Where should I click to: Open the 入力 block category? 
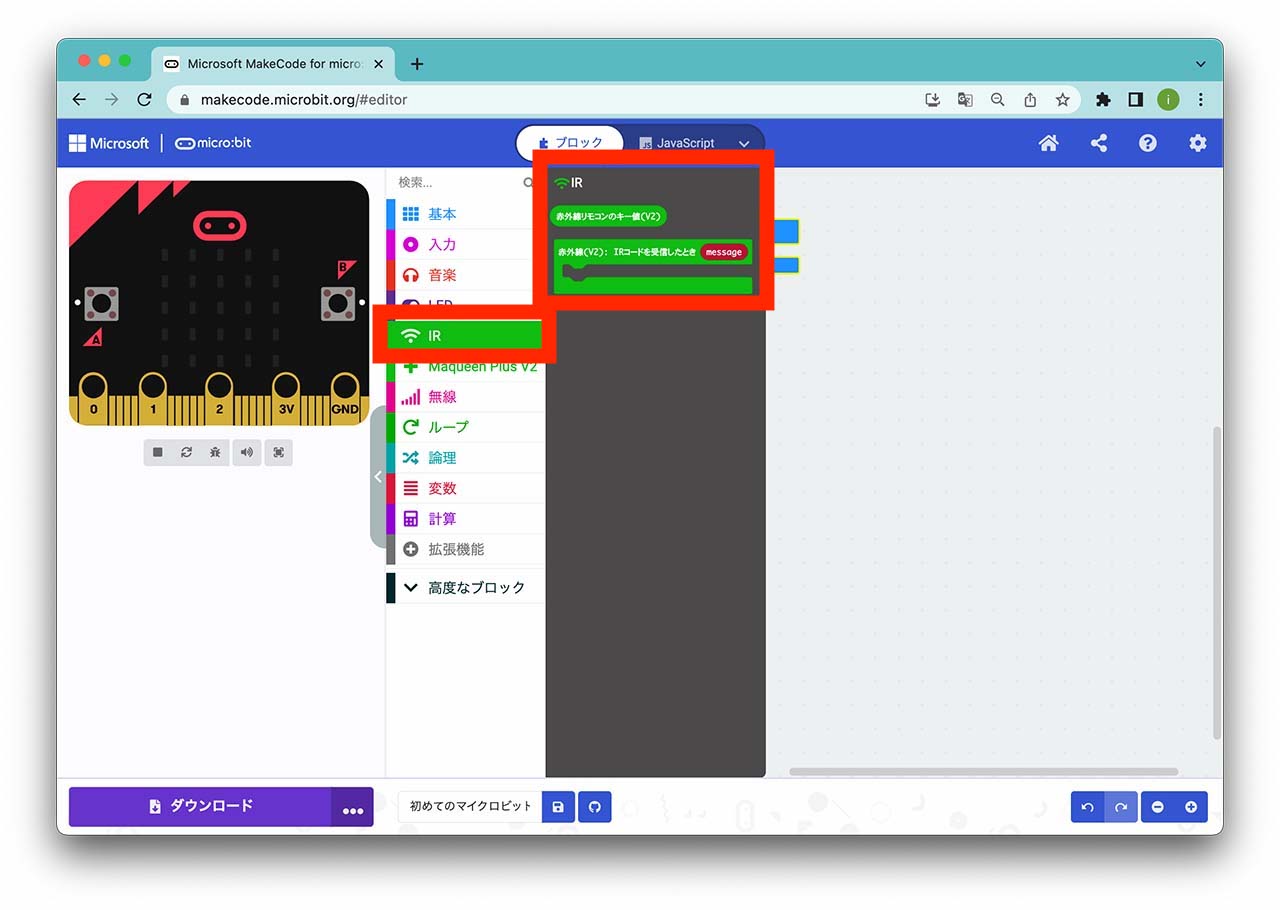(x=466, y=244)
